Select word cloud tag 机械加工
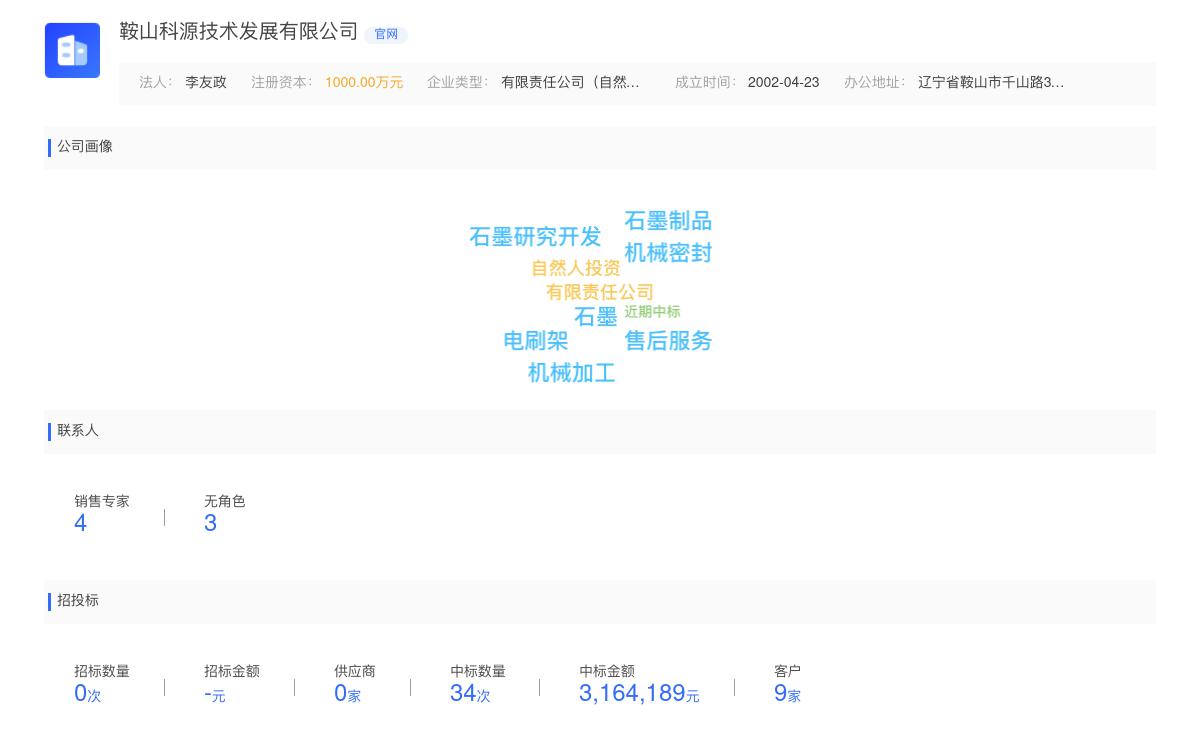The image size is (1200, 752). (571, 373)
